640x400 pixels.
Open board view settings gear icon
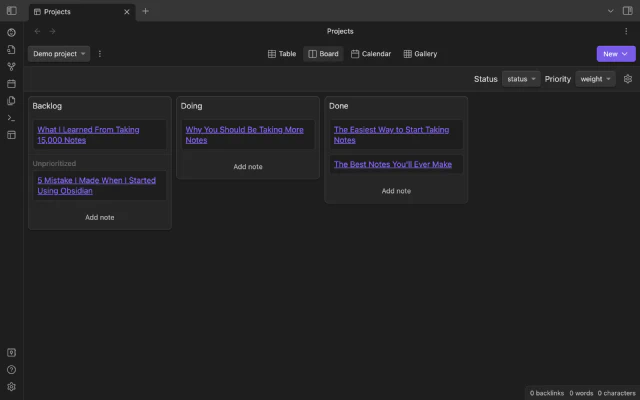point(628,79)
